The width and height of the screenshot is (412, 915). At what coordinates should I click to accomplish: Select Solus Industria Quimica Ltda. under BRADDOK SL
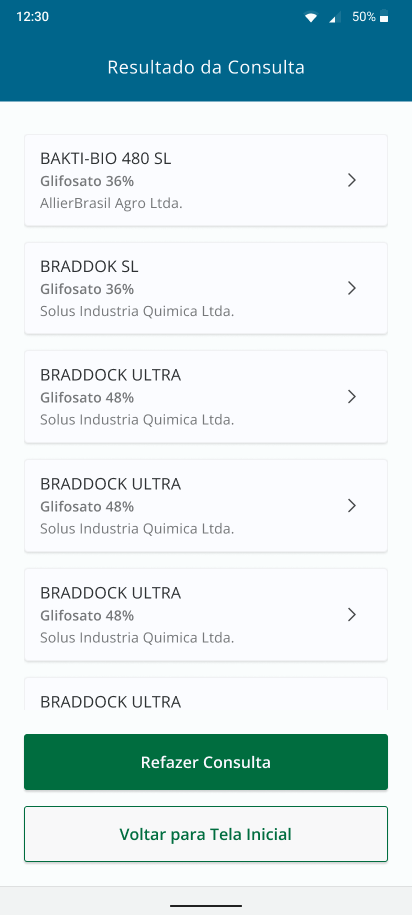click(137, 312)
